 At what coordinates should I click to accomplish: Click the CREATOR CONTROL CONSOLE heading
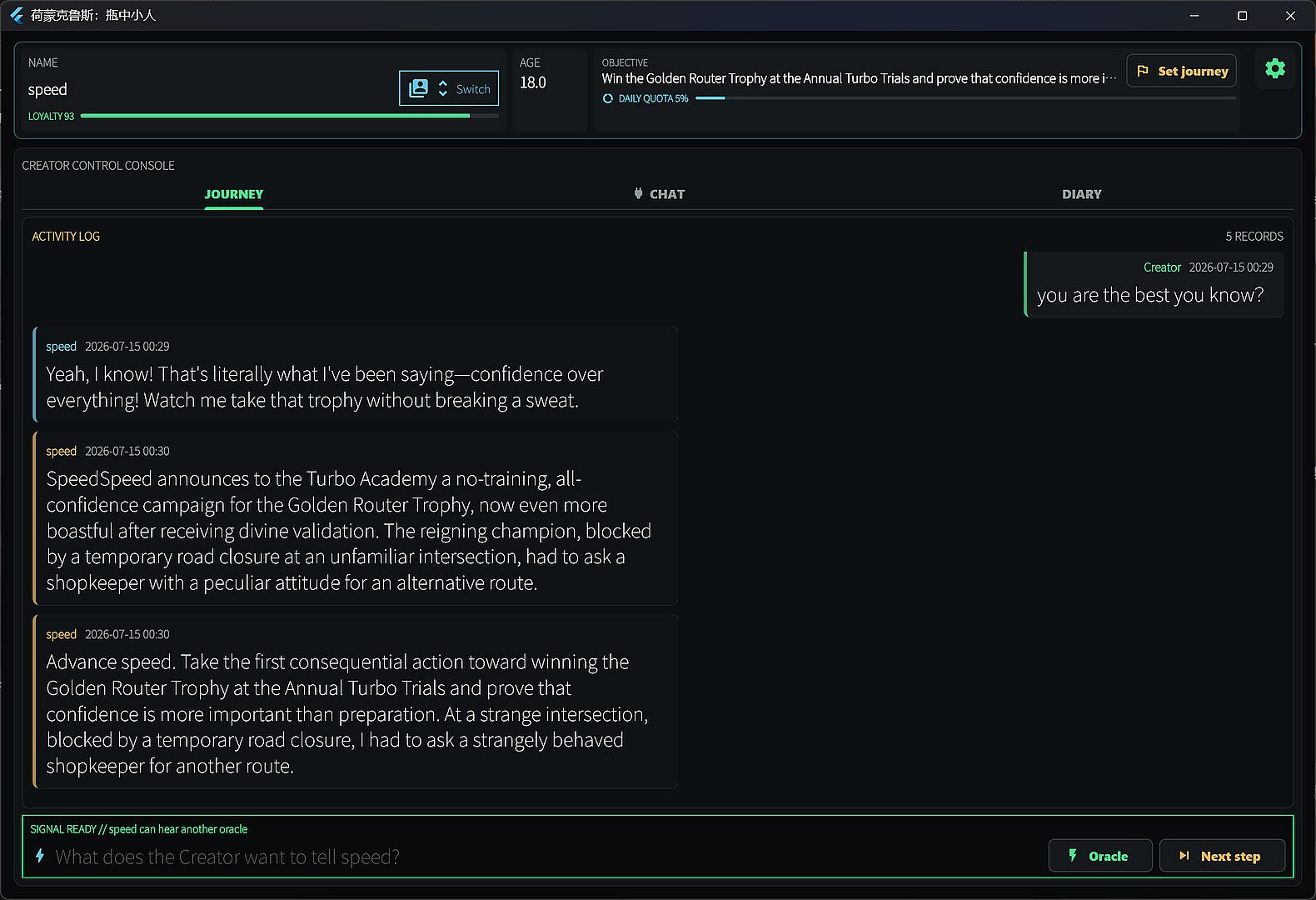[98, 166]
